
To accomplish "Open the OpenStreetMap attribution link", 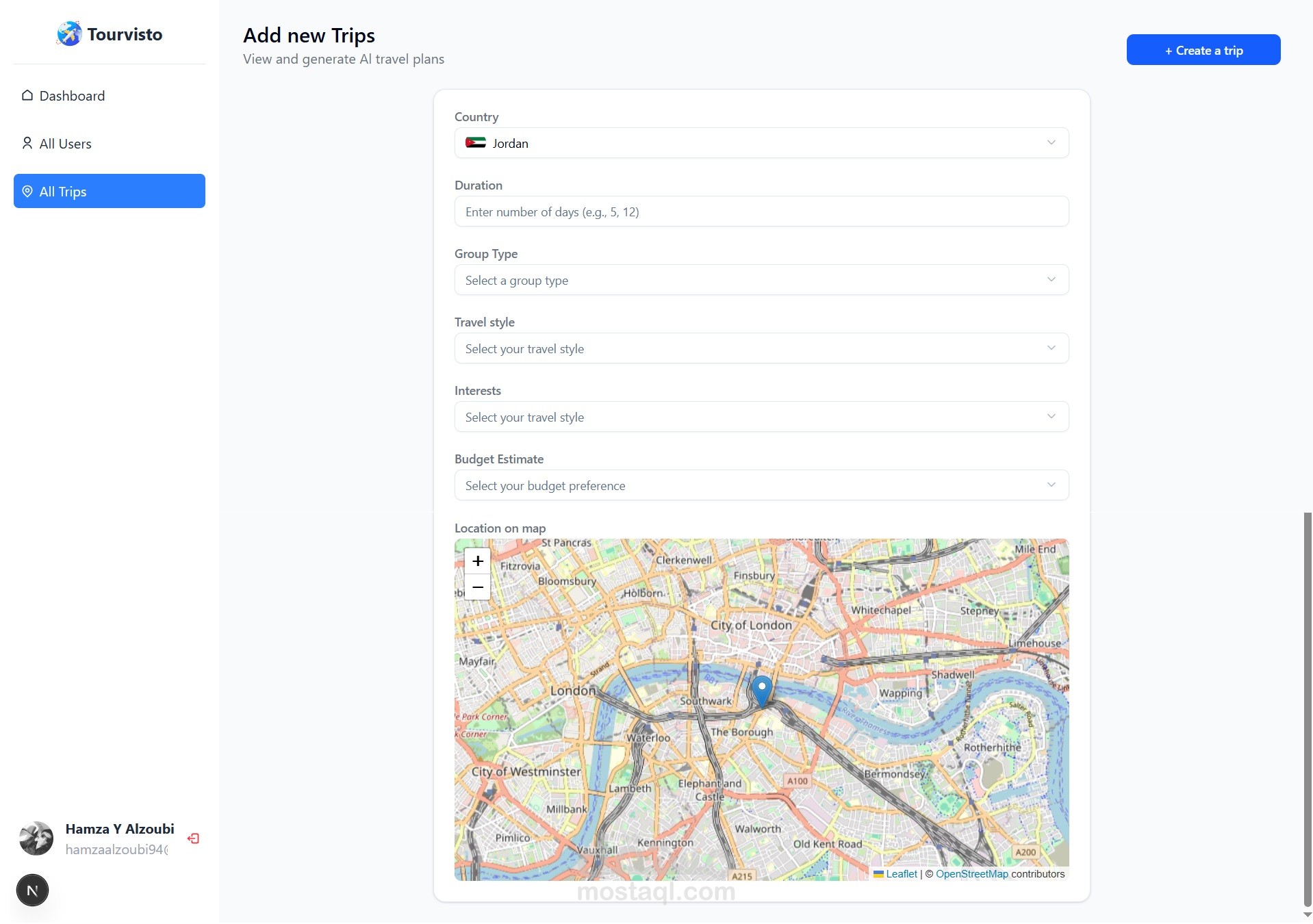I will [972, 874].
